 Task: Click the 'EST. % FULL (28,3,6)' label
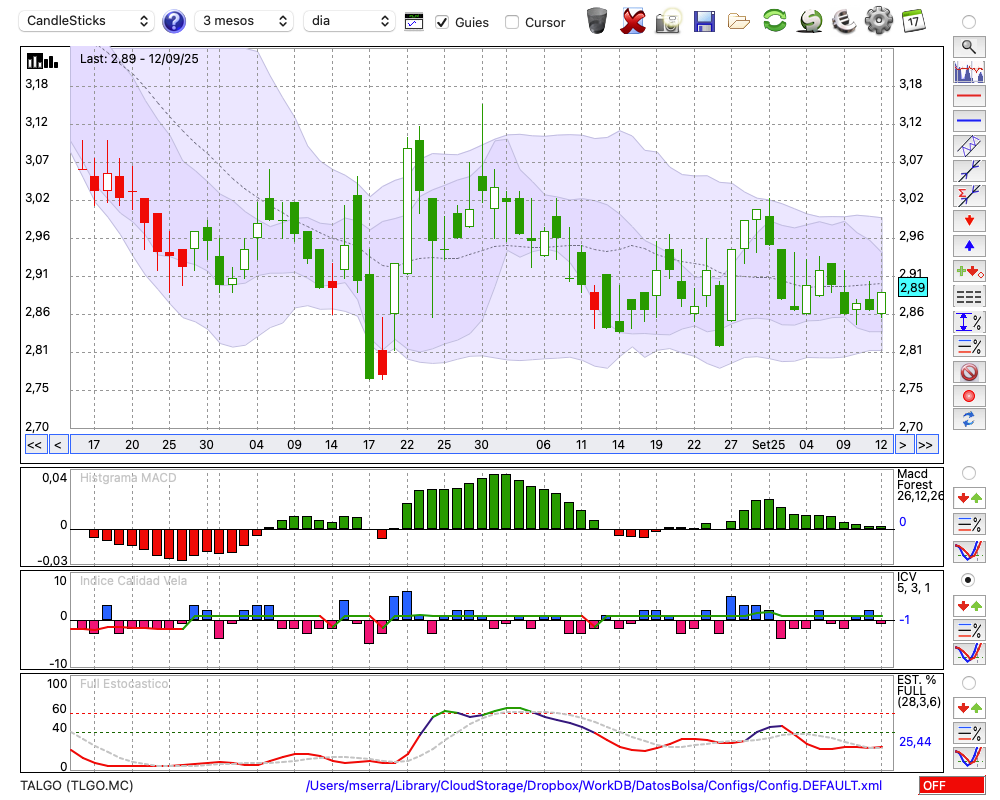tap(919, 691)
